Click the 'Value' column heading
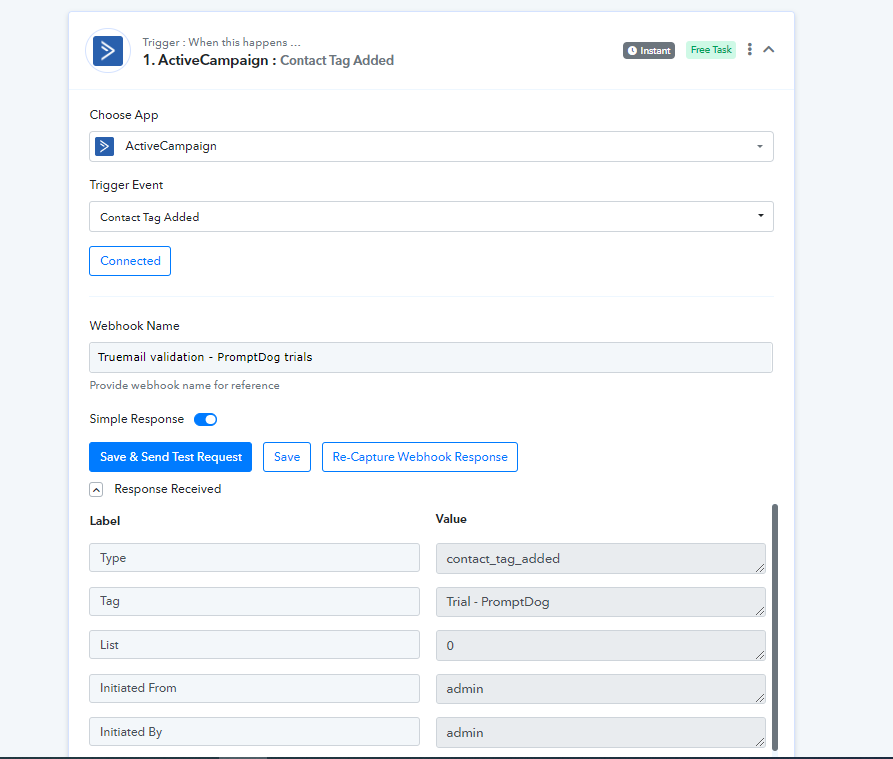The height and width of the screenshot is (759, 893). 451,519
